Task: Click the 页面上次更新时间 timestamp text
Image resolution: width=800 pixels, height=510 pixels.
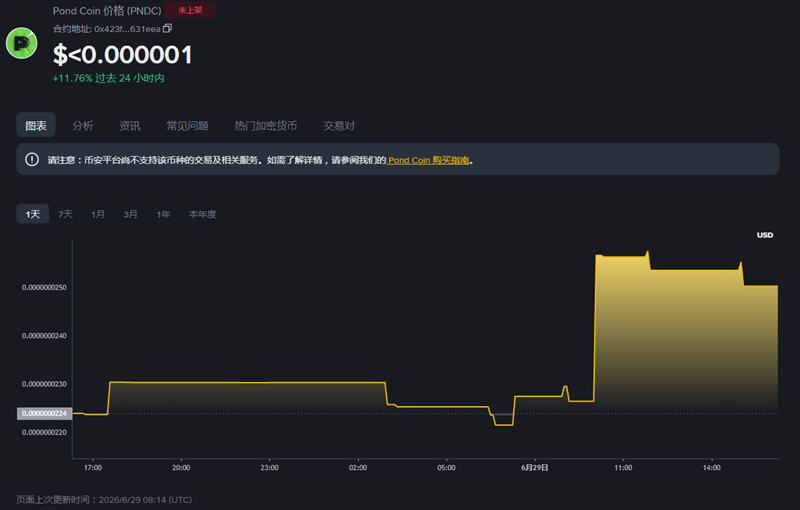Action: (x=104, y=500)
